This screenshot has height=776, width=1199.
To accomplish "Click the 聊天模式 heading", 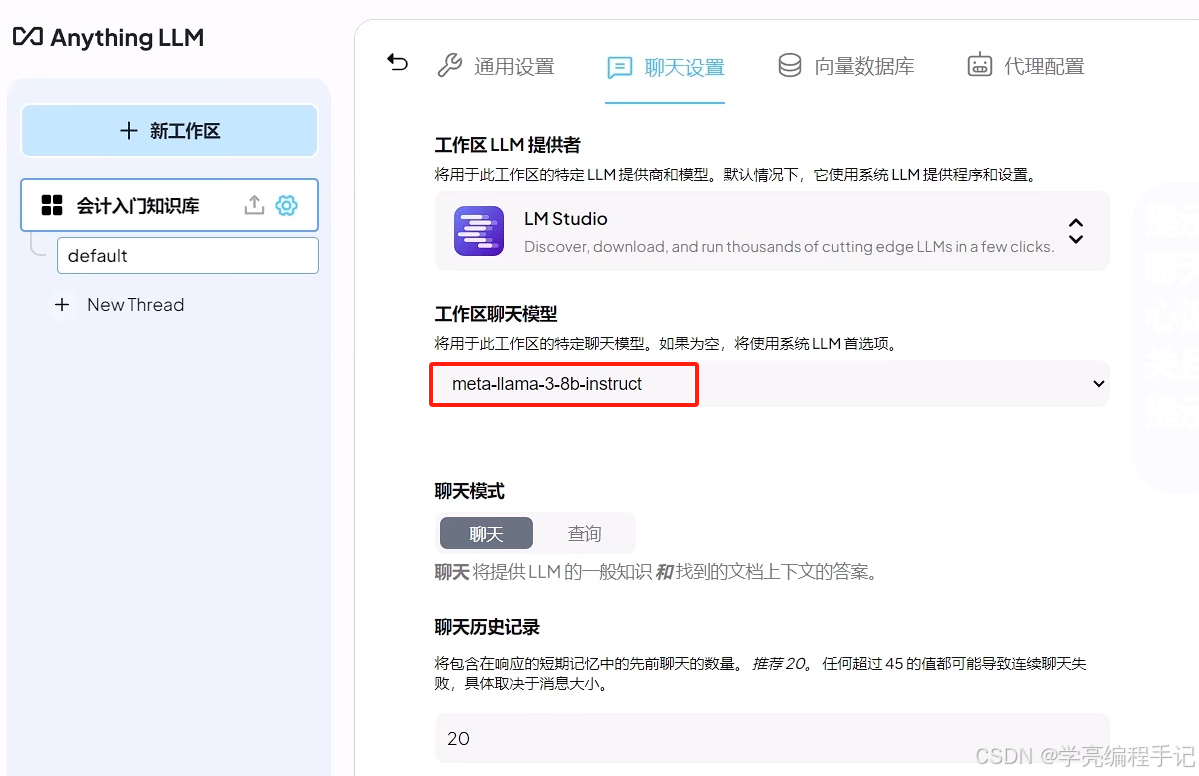I will 470,492.
